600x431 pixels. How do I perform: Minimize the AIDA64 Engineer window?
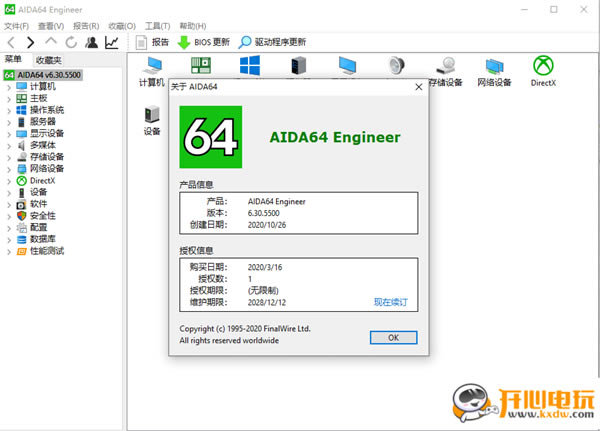coord(525,9)
